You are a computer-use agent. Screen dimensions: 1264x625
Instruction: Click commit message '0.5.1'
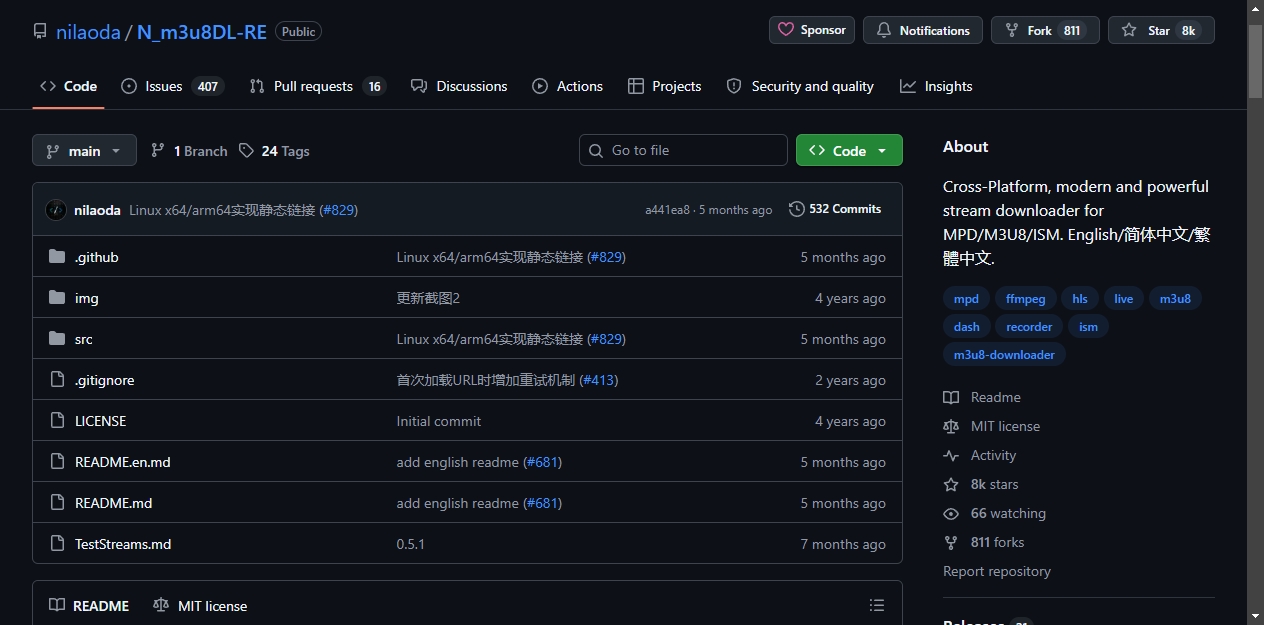point(411,544)
